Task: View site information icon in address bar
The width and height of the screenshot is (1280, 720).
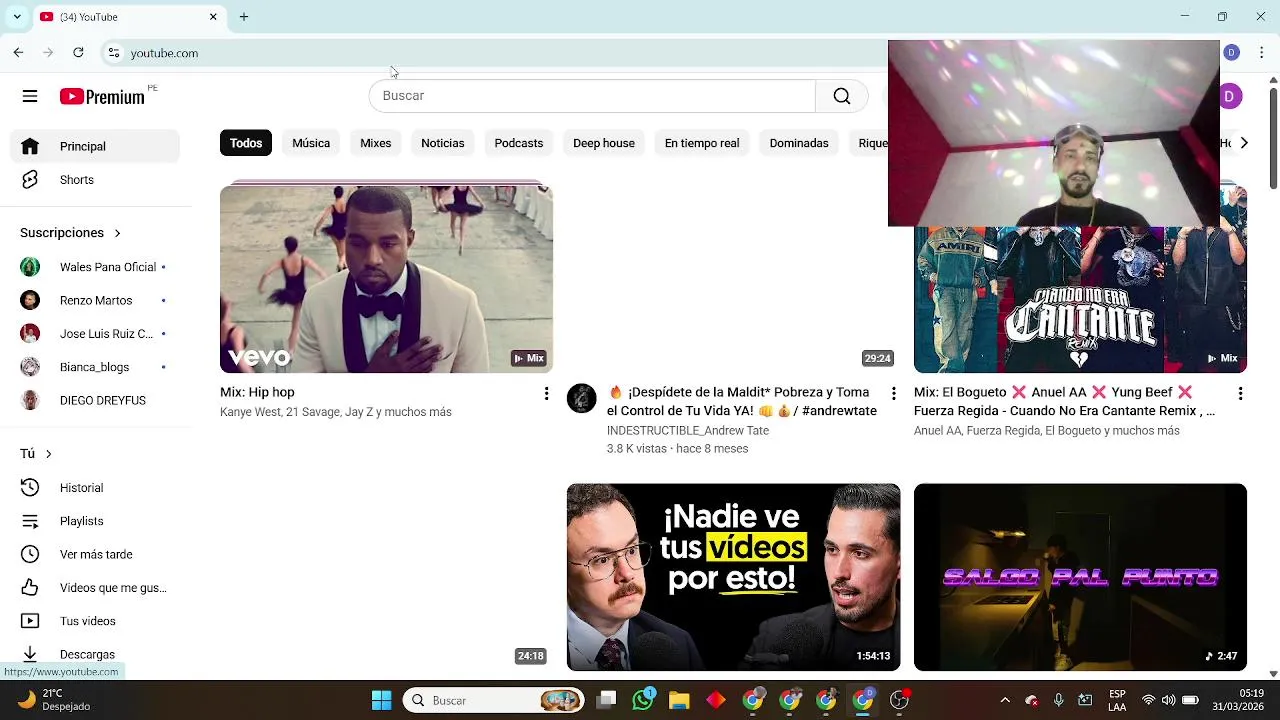Action: [x=114, y=53]
